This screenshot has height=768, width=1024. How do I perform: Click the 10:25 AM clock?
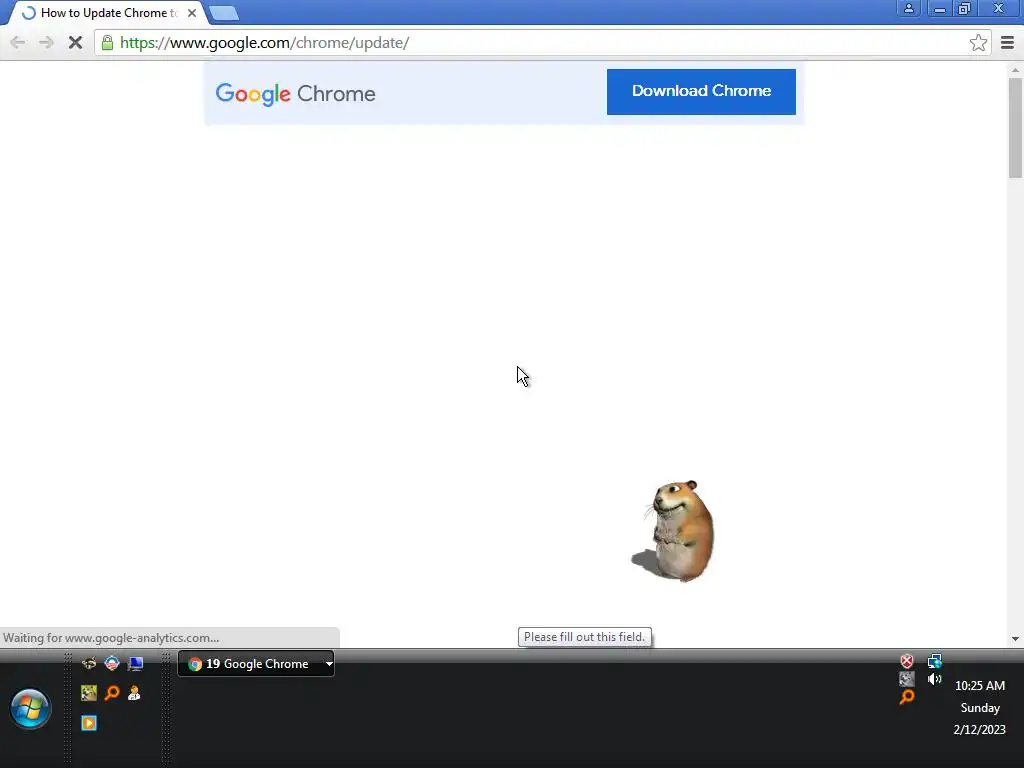coord(980,686)
